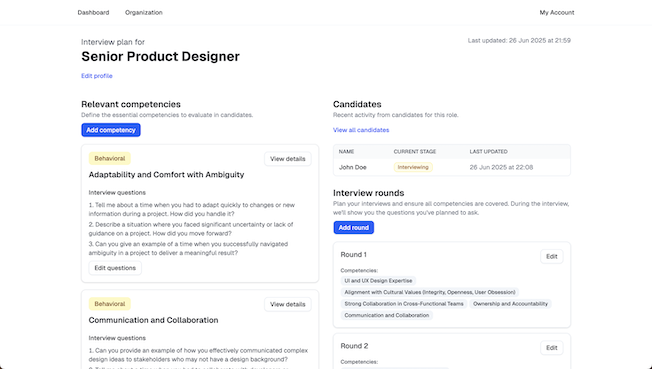Click the Senior Product Designer heading
The width and height of the screenshot is (652, 369).
tap(161, 57)
